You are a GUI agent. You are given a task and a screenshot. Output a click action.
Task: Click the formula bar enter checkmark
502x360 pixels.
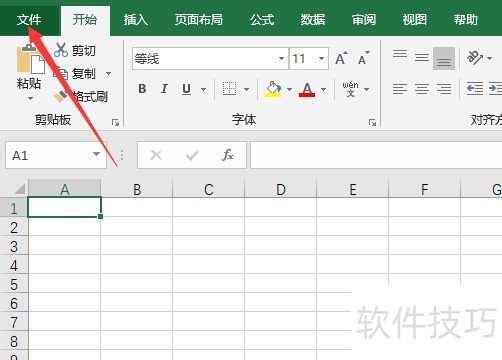tap(192, 155)
